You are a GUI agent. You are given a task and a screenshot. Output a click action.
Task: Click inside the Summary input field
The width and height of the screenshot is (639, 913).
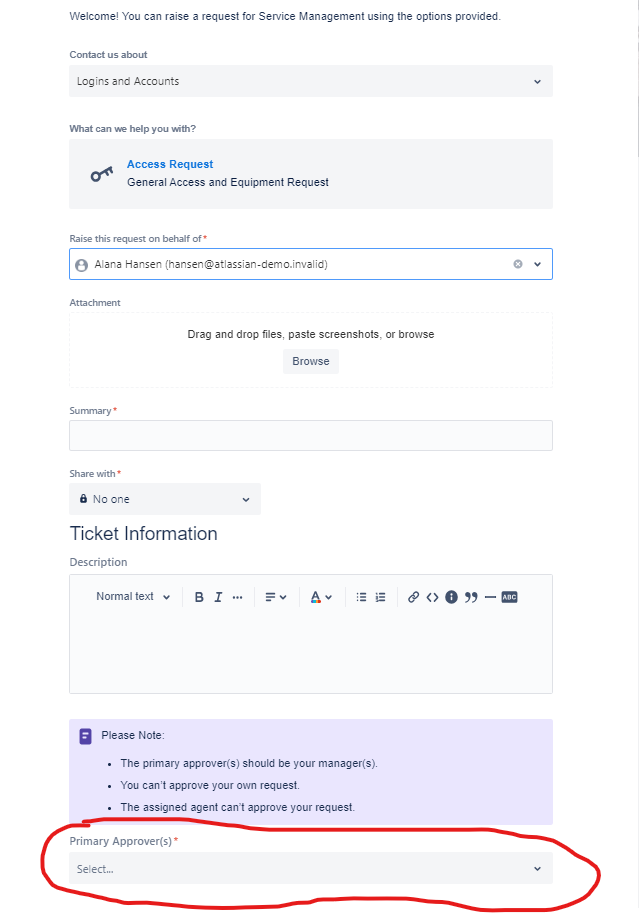pyautogui.click(x=310, y=435)
